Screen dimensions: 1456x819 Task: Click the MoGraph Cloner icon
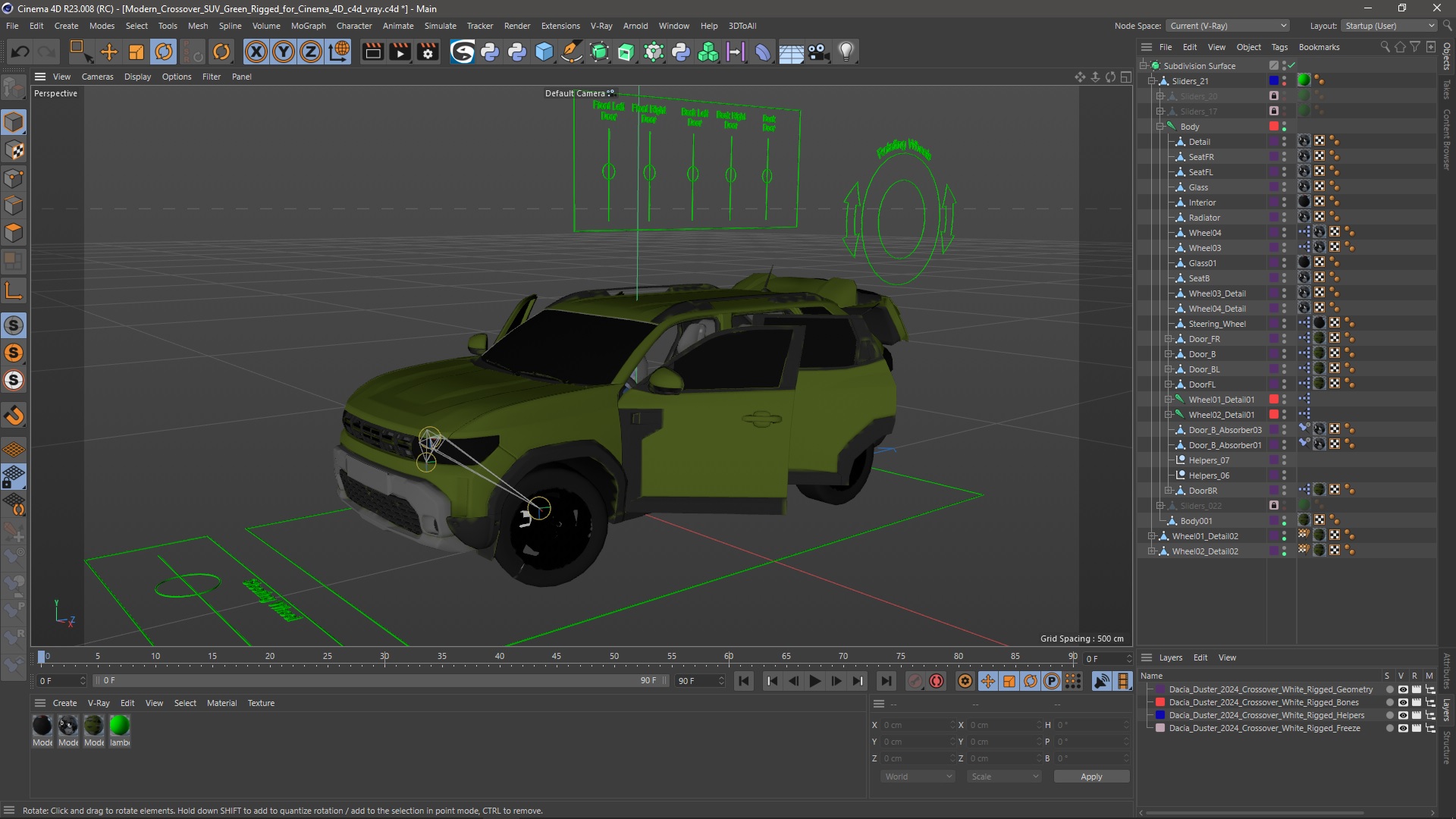708,52
